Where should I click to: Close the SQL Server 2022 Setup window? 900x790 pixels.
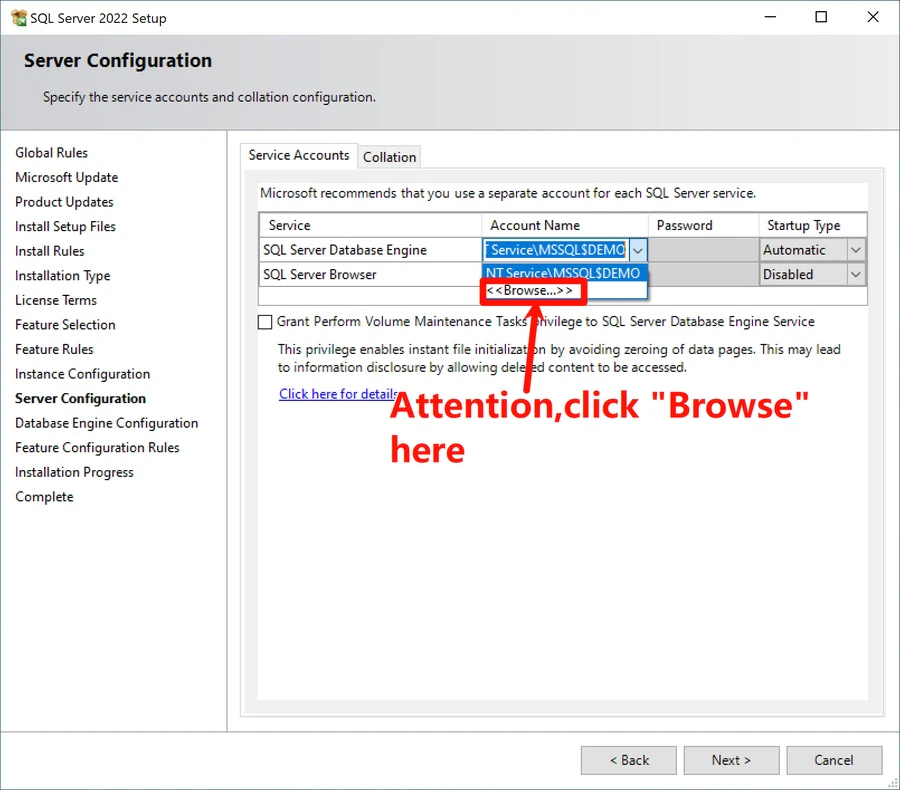(873, 17)
